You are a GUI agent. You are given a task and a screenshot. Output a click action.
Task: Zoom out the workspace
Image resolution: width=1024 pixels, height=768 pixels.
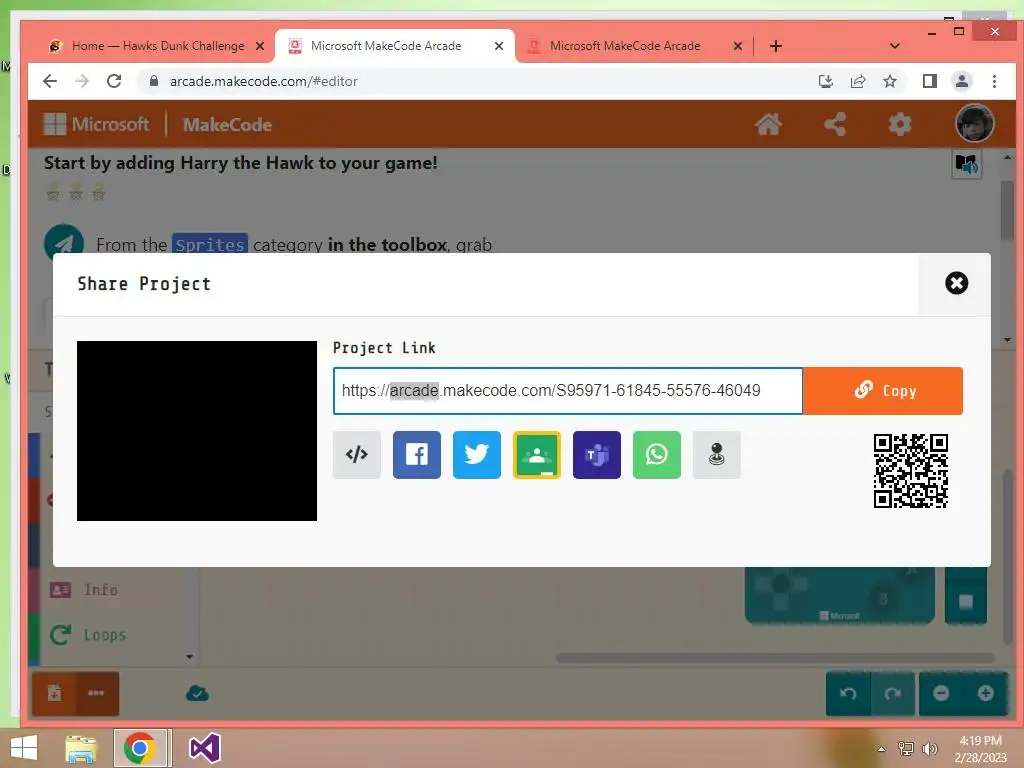pyautogui.click(x=941, y=694)
